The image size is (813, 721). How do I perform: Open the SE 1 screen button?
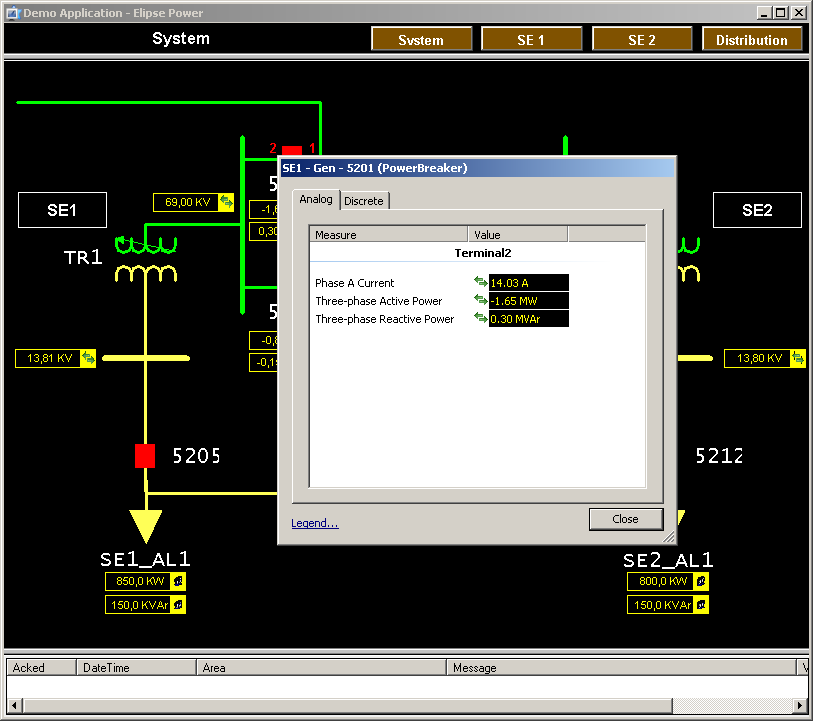coord(531,40)
